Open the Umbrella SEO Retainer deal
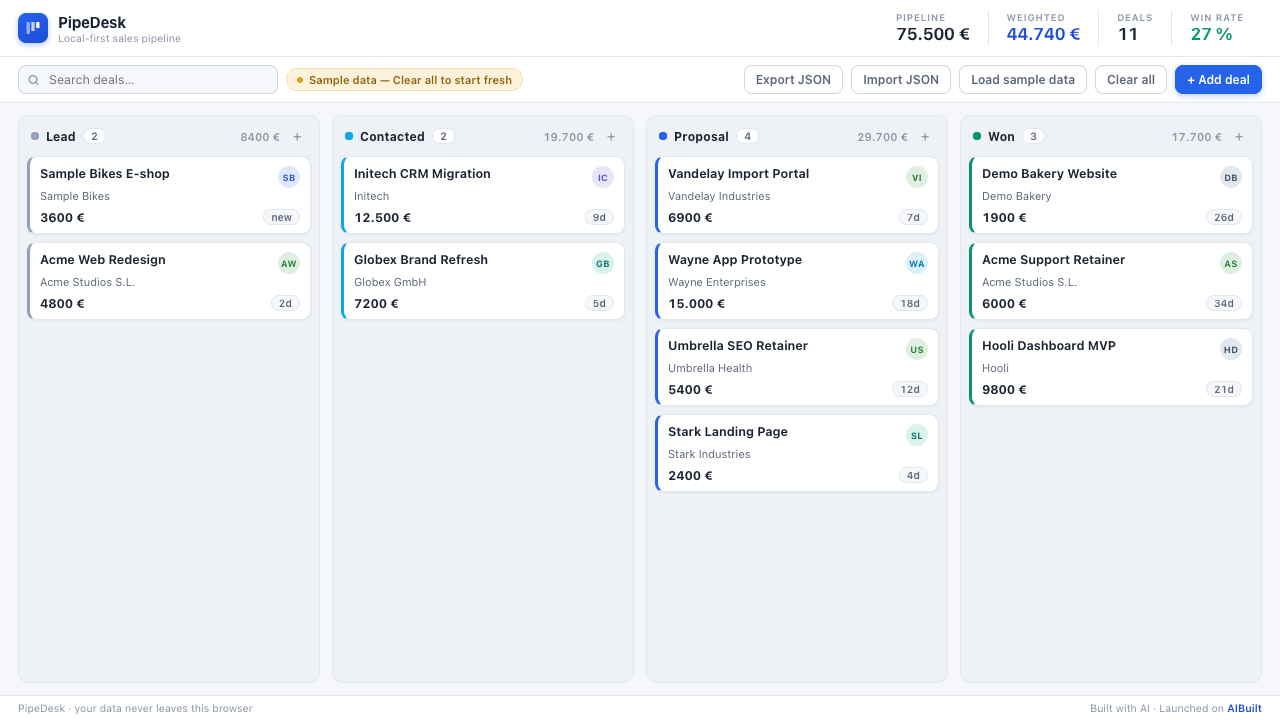1280x720 pixels. (797, 367)
